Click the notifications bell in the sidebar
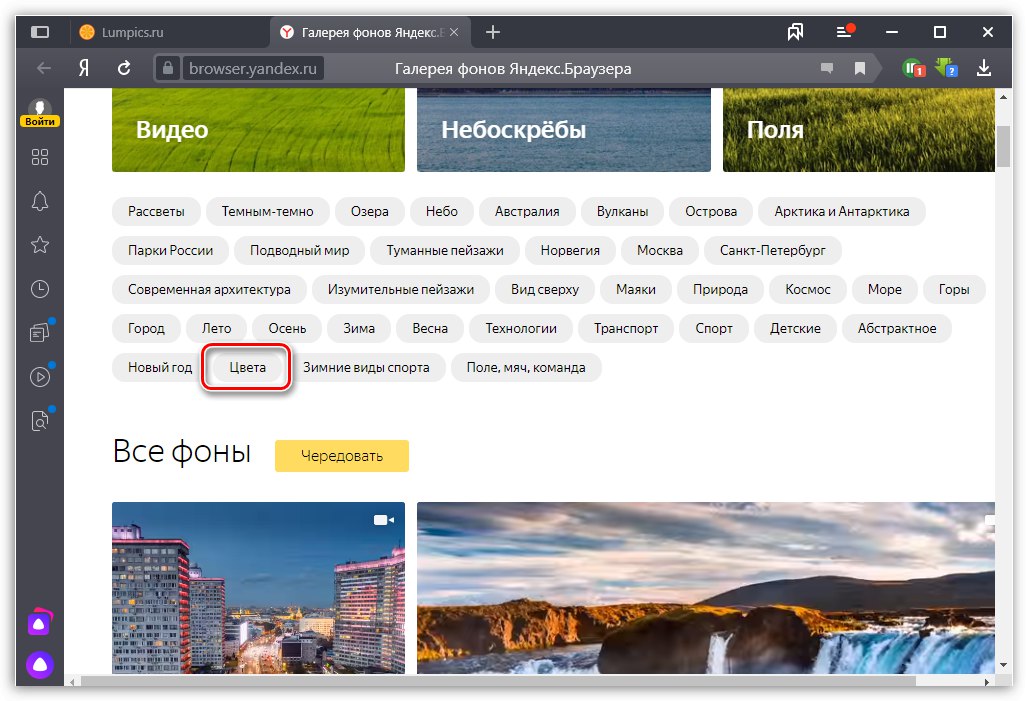The height and width of the screenshot is (701, 1028). [x=40, y=201]
